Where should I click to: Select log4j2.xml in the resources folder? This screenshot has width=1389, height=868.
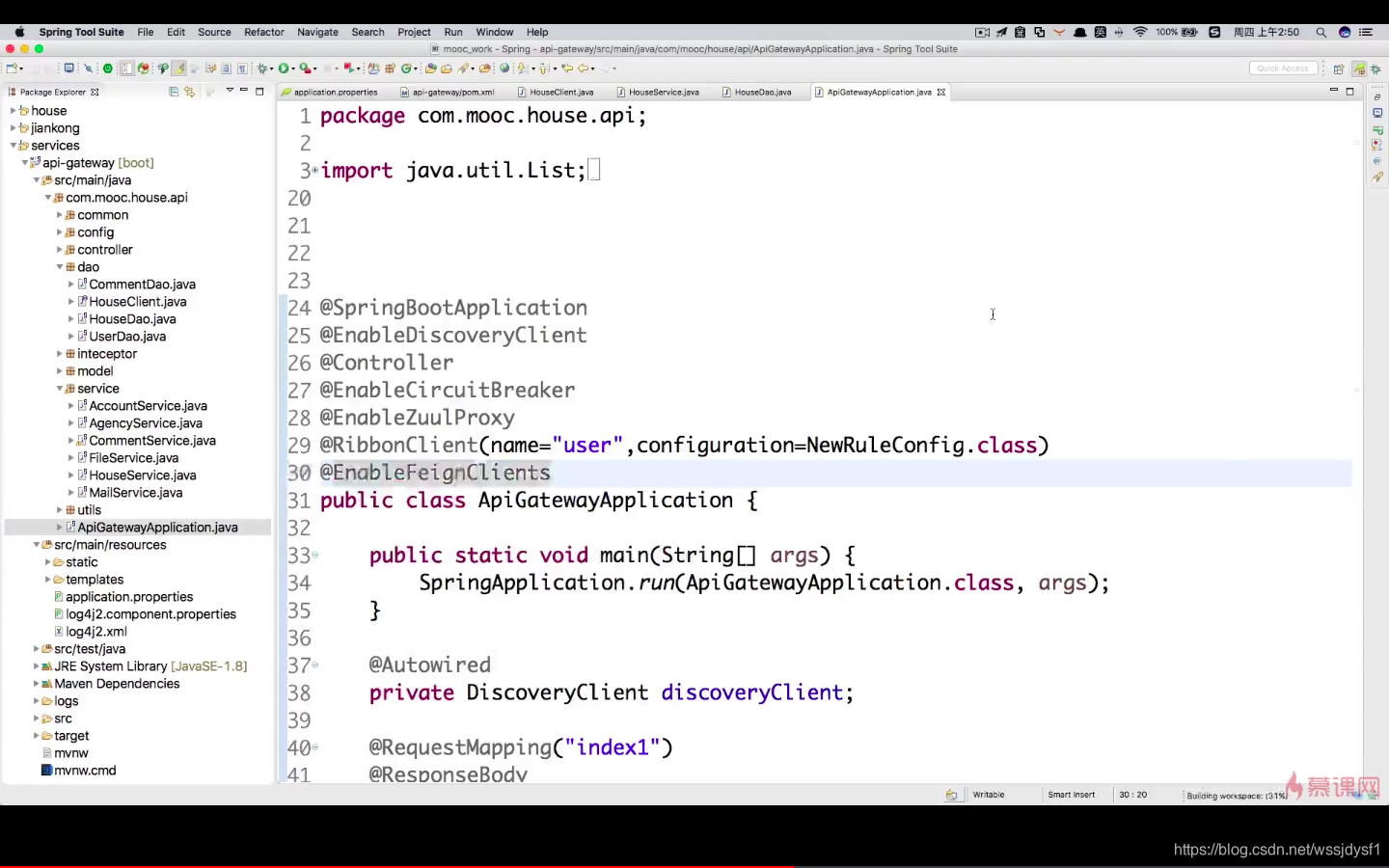click(96, 632)
